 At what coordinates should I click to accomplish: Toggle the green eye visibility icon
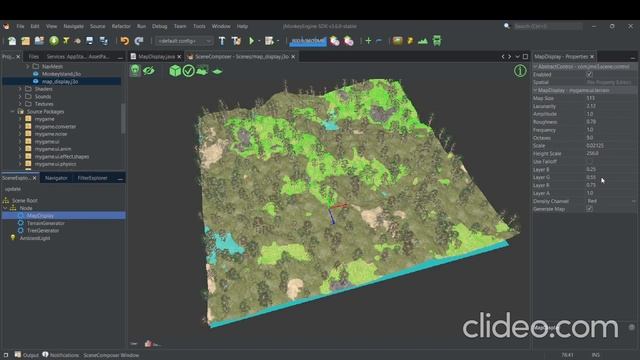coord(149,71)
